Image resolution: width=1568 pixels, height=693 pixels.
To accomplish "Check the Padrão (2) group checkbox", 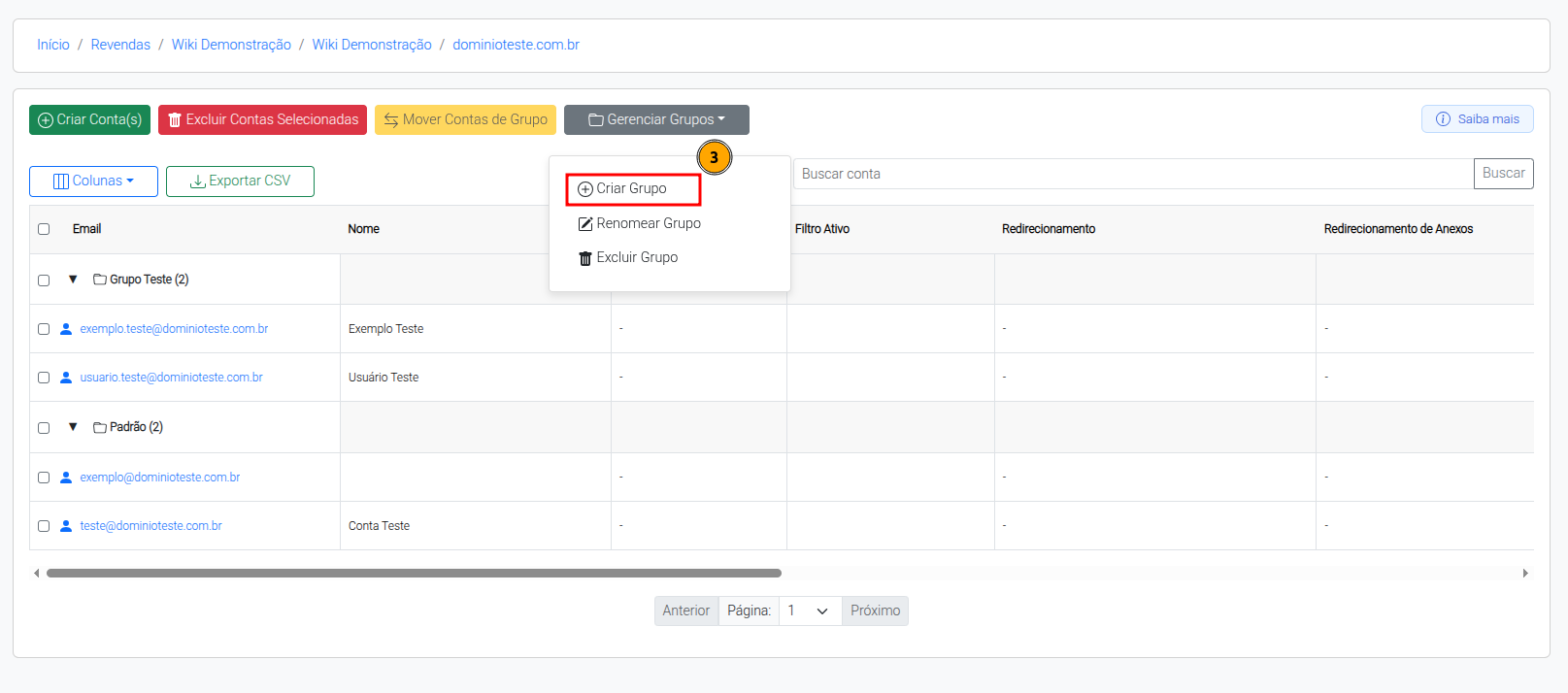I will click(44, 428).
